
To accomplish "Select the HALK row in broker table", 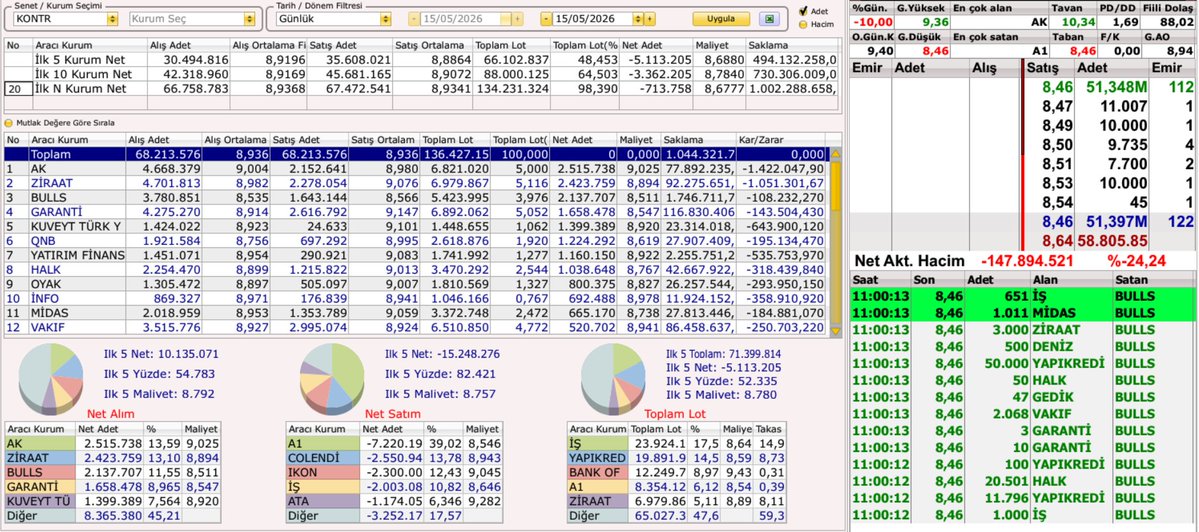I will [x=415, y=270].
